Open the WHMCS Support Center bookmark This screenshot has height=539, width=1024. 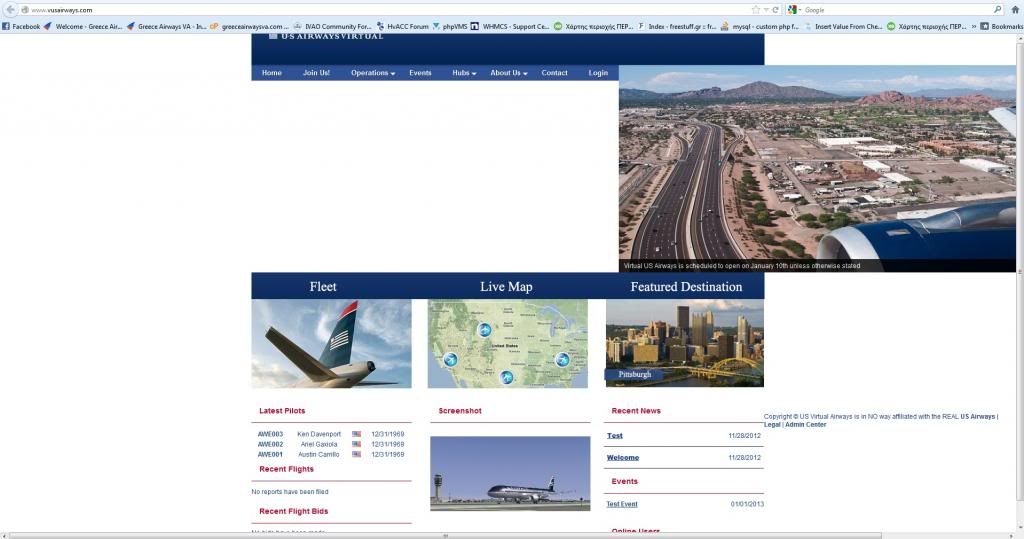(510, 27)
